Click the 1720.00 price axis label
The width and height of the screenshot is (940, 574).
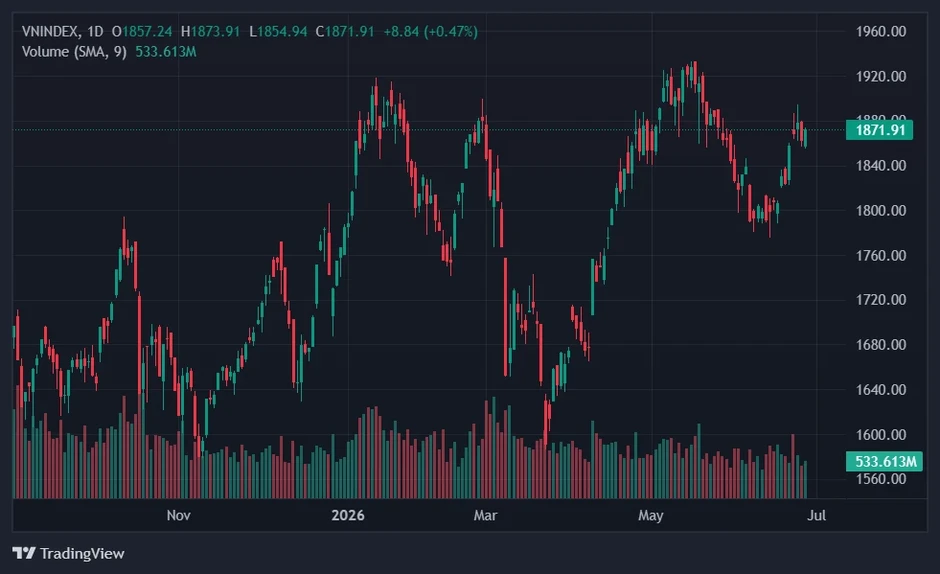click(881, 299)
